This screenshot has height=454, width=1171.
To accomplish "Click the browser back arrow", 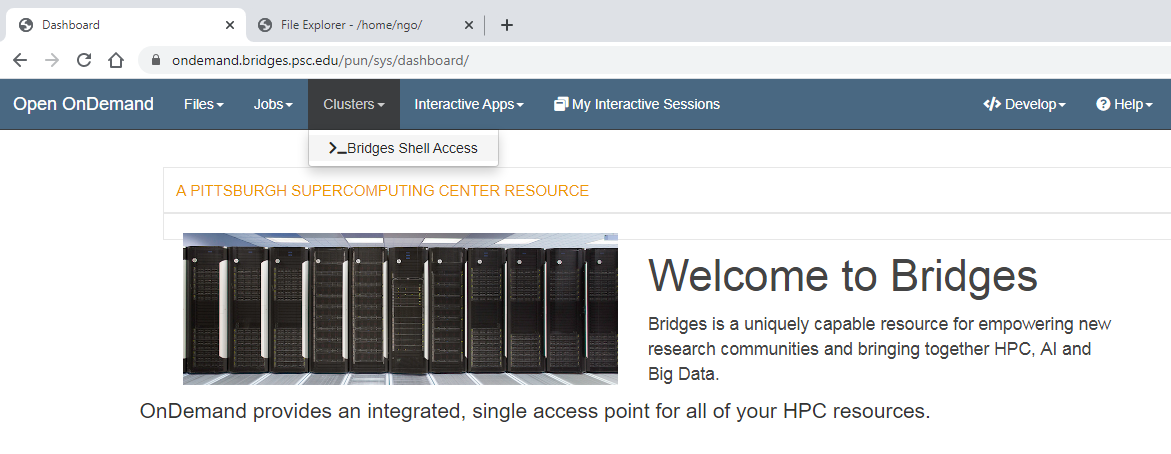I will pos(20,60).
